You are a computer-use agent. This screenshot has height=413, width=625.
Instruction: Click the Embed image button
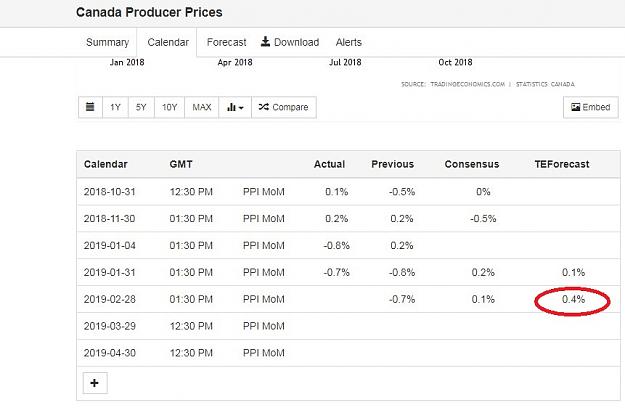click(591, 107)
